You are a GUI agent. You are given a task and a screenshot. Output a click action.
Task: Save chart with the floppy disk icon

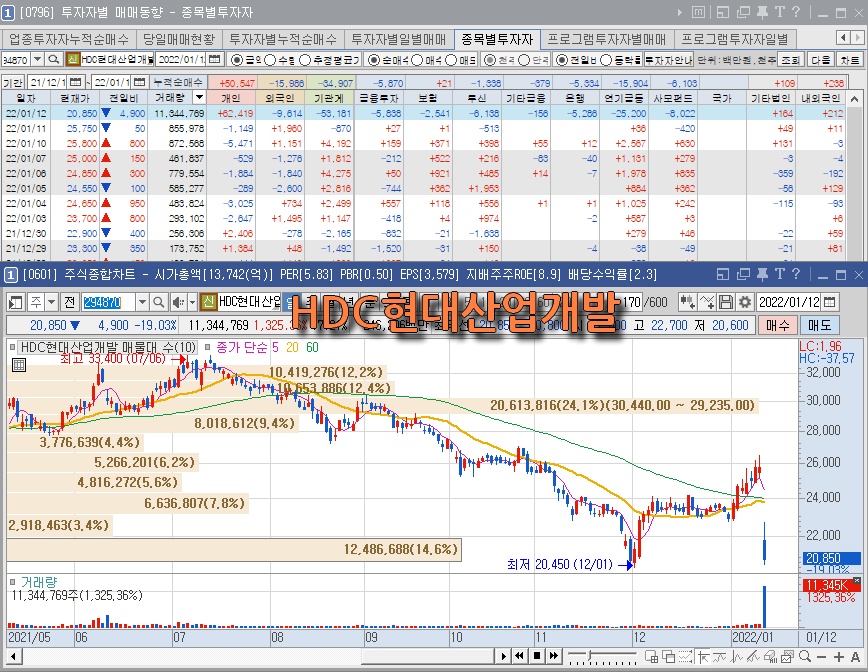[726, 302]
